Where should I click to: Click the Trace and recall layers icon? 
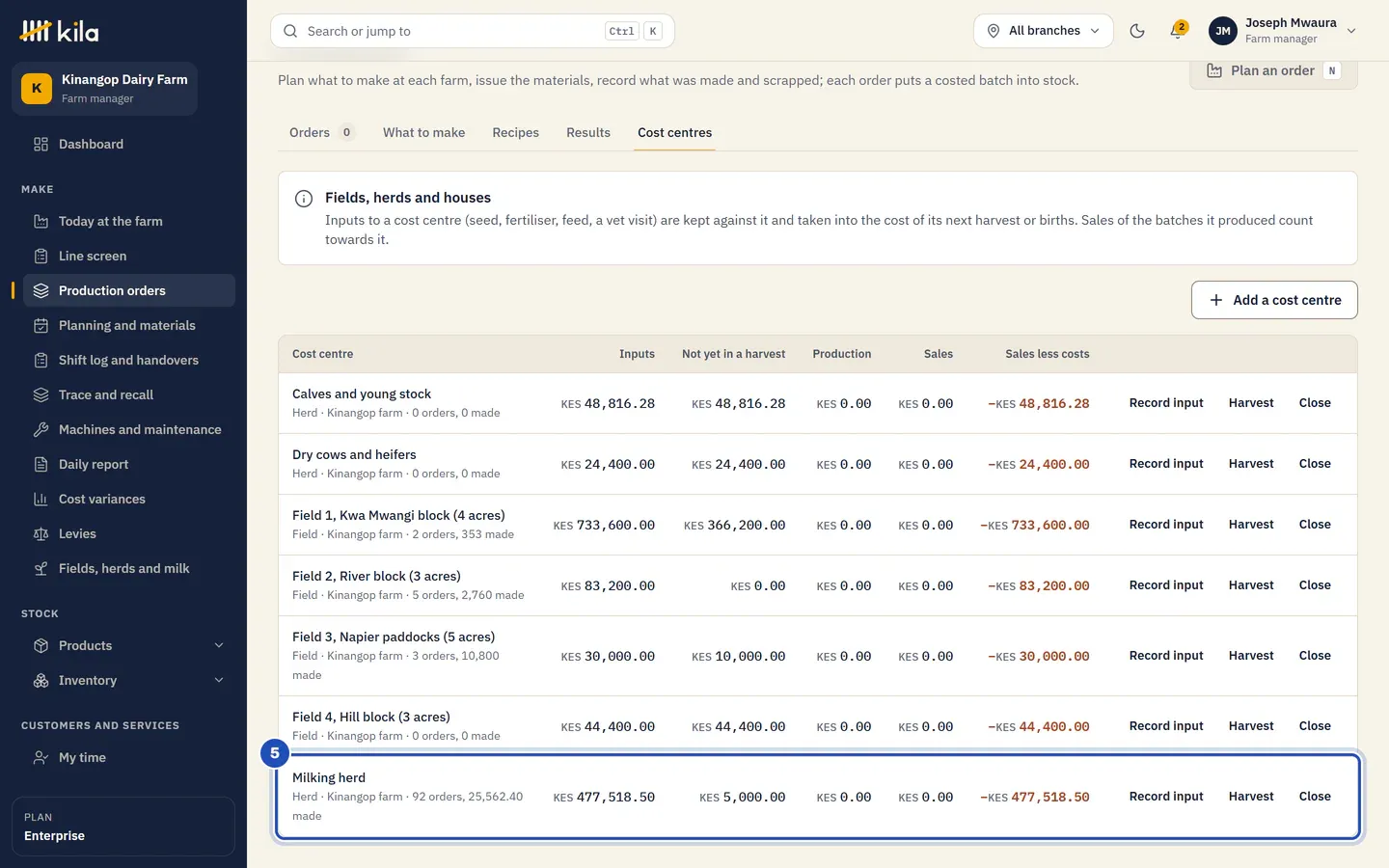click(x=41, y=394)
